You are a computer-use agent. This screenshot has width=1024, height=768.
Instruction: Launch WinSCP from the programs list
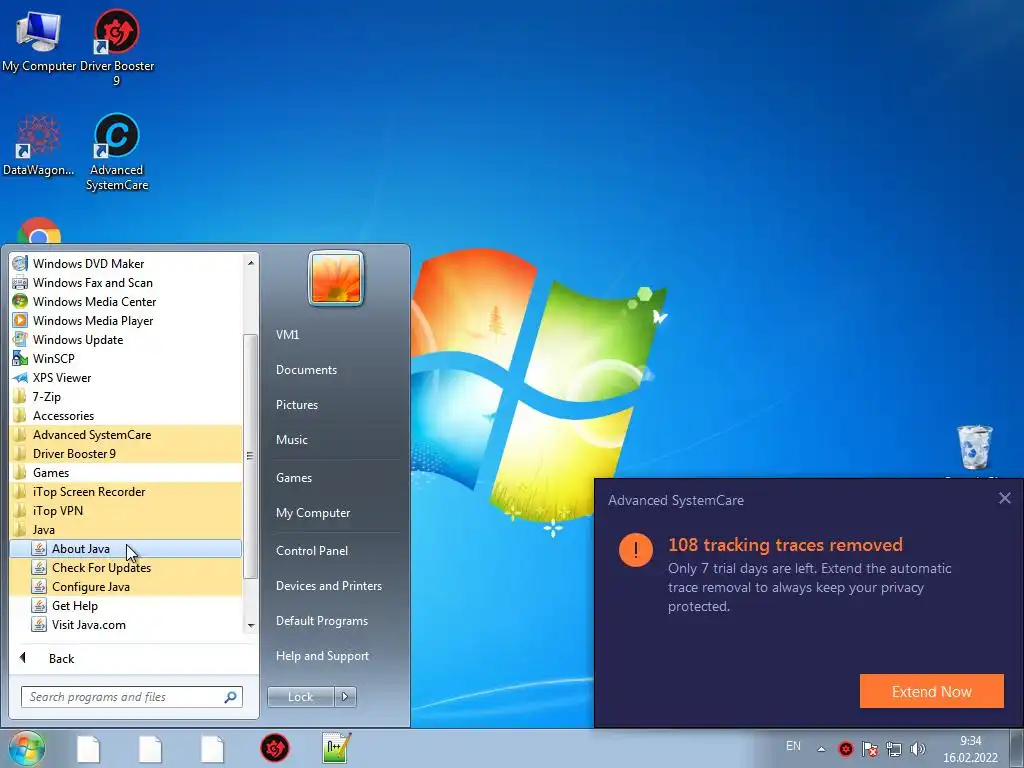coord(125,359)
